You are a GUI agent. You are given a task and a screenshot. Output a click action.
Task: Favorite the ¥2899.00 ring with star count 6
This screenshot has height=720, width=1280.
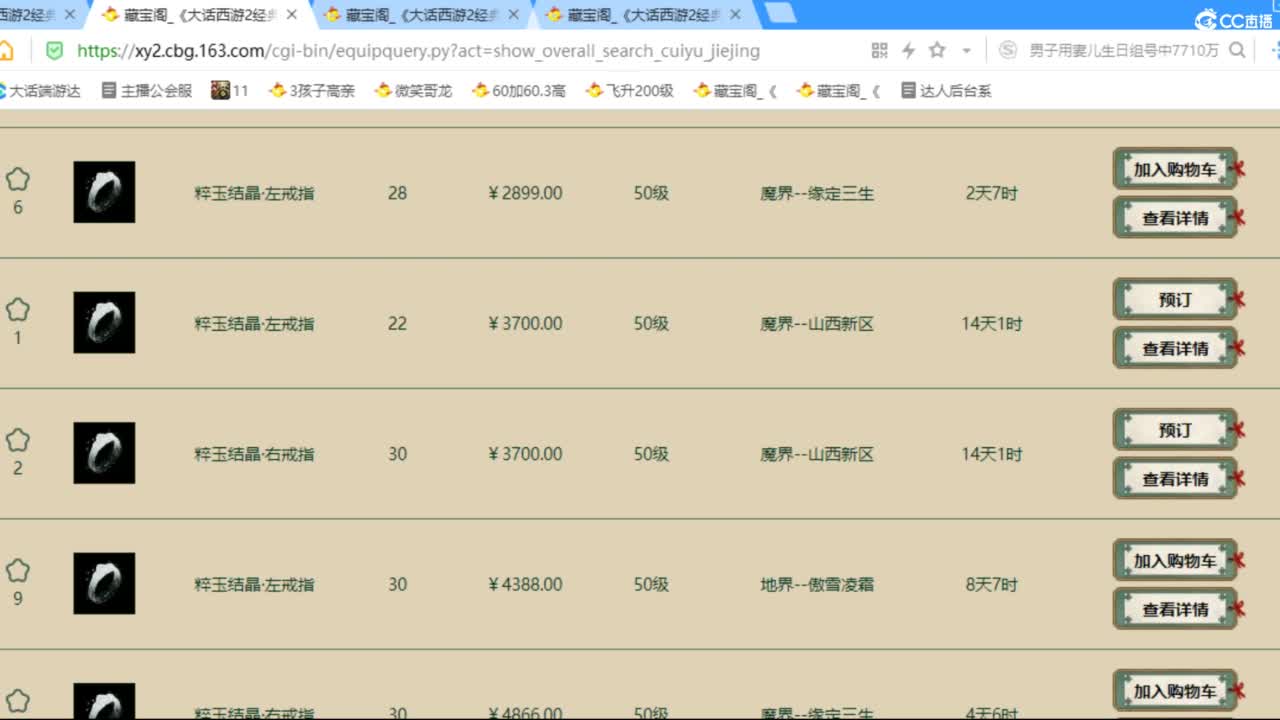point(17,180)
